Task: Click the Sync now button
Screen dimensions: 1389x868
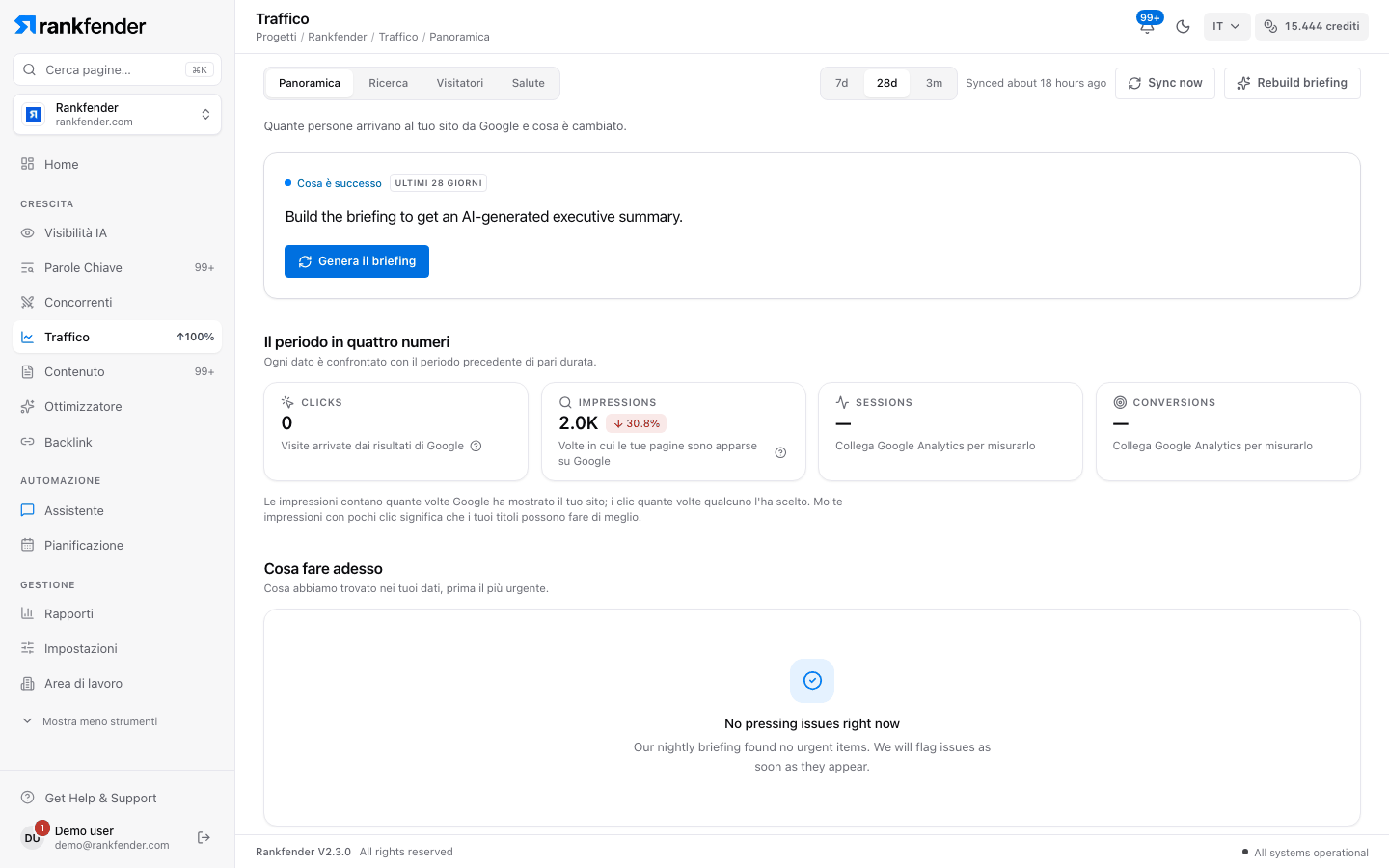Action: coord(1165,83)
